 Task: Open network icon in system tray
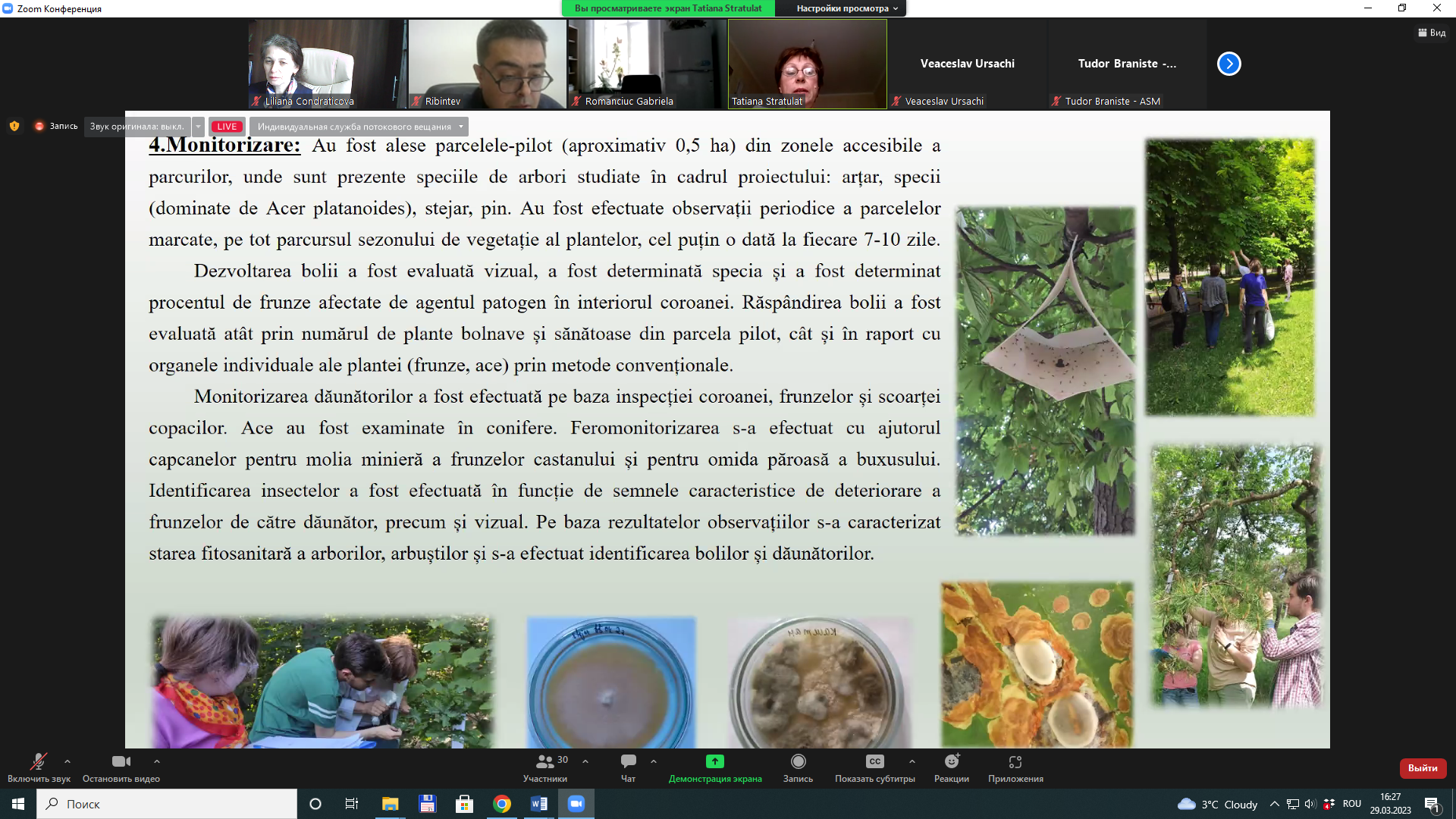click(1293, 804)
